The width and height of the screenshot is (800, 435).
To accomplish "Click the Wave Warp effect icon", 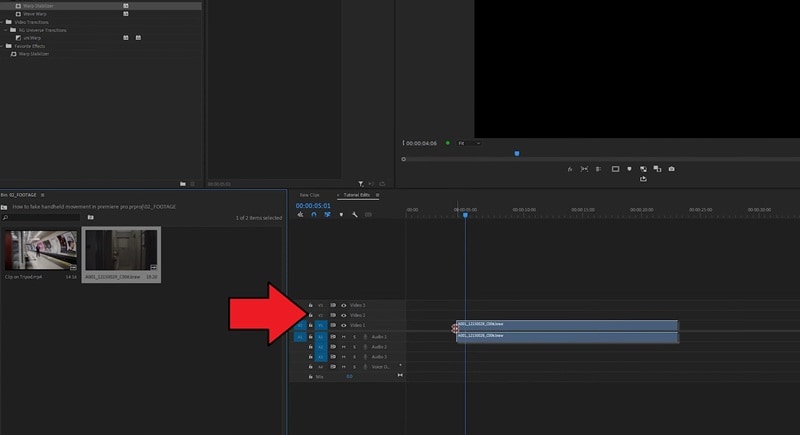I will click(18, 14).
